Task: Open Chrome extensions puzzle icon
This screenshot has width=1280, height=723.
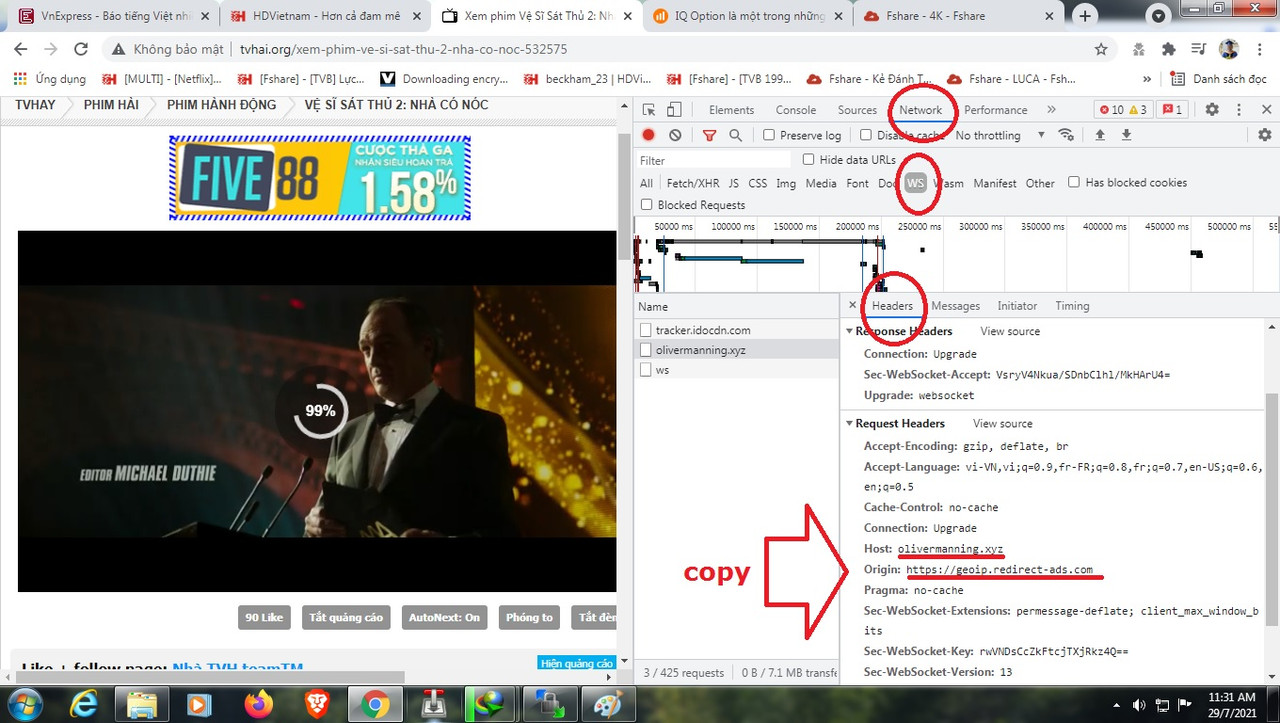Action: [x=1168, y=49]
